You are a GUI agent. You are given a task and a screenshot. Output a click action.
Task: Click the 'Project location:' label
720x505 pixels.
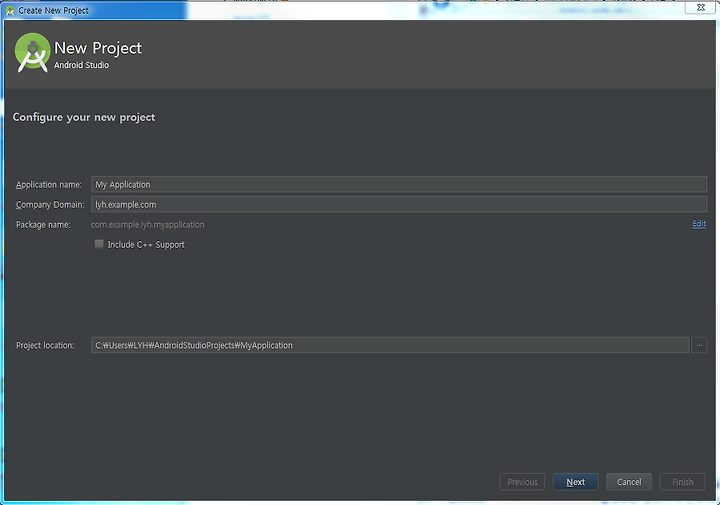[45, 345]
